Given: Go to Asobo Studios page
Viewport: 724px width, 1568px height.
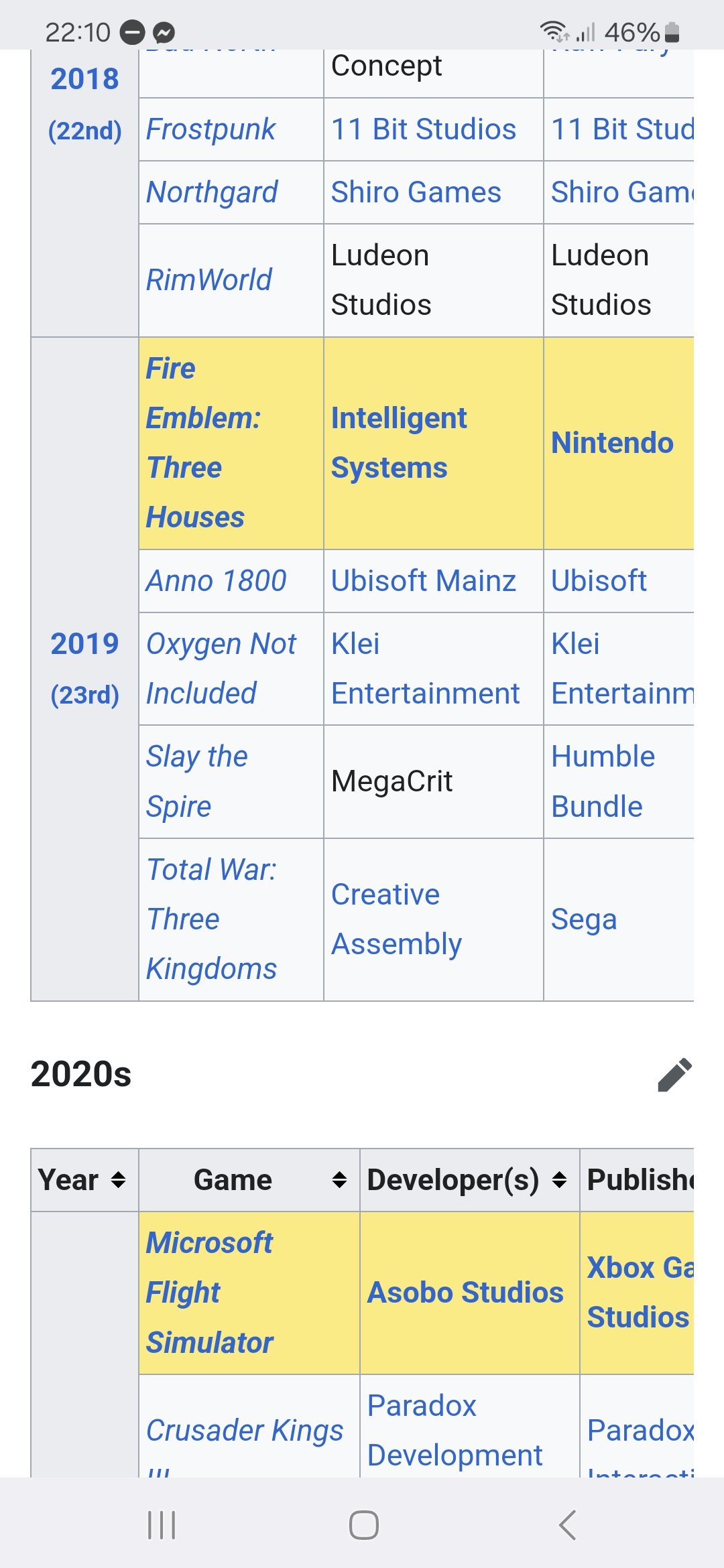Looking at the screenshot, I should (x=465, y=1293).
